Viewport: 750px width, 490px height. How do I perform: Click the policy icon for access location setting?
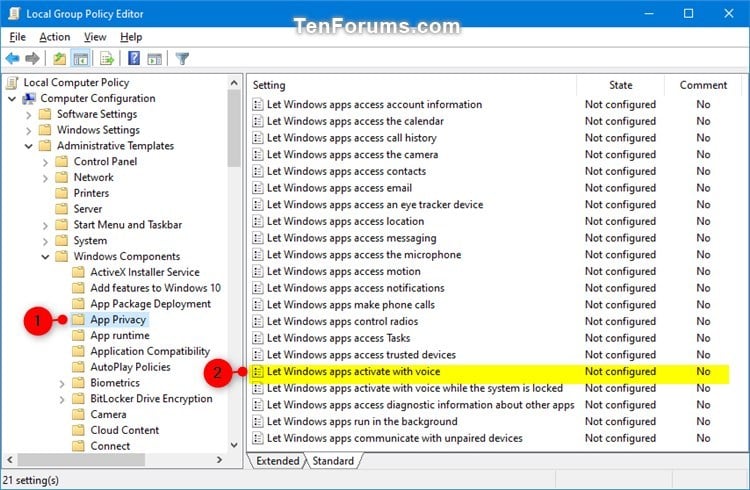coord(258,221)
